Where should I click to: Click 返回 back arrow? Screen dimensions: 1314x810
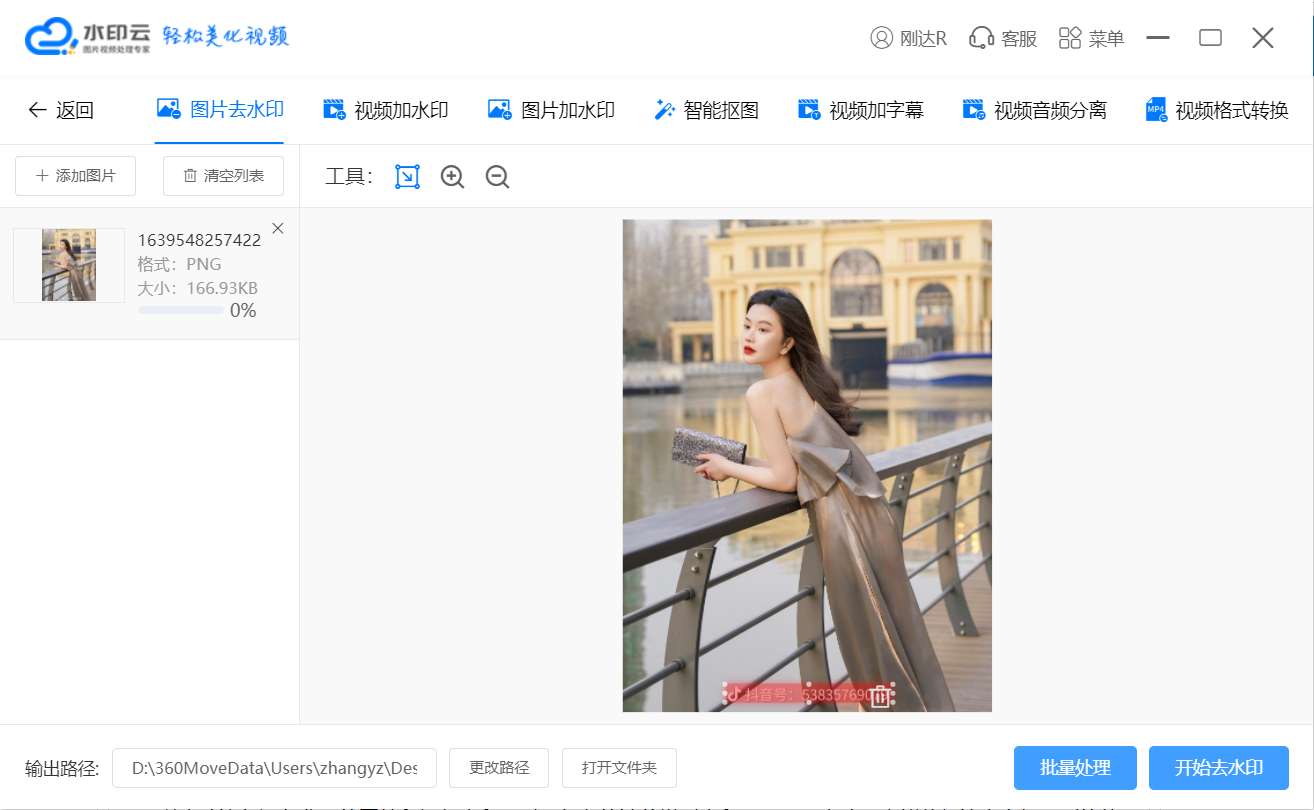pyautogui.click(x=60, y=110)
